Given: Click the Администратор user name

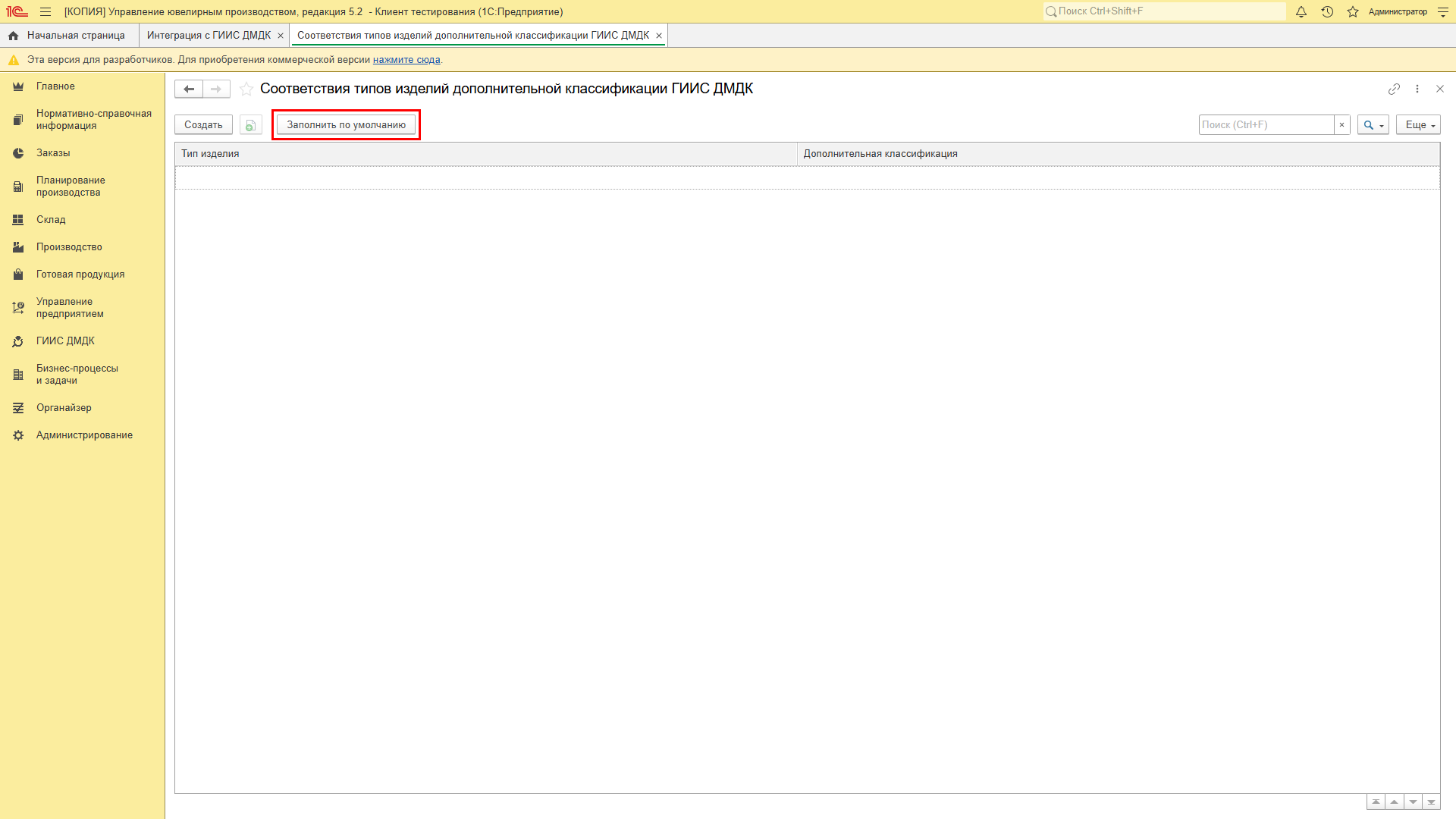Looking at the screenshot, I should point(1398,11).
